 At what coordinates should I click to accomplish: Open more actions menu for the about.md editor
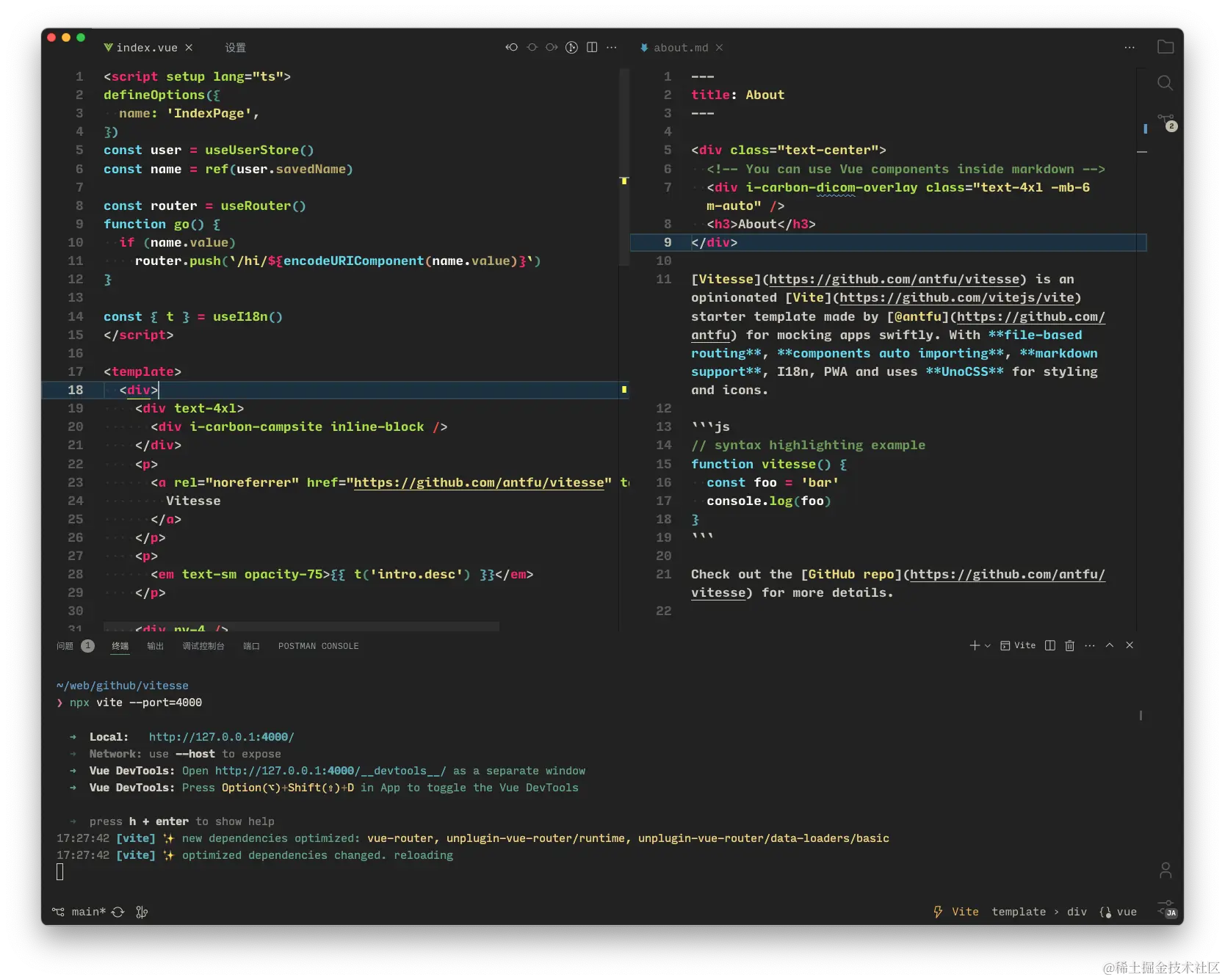tap(1130, 47)
